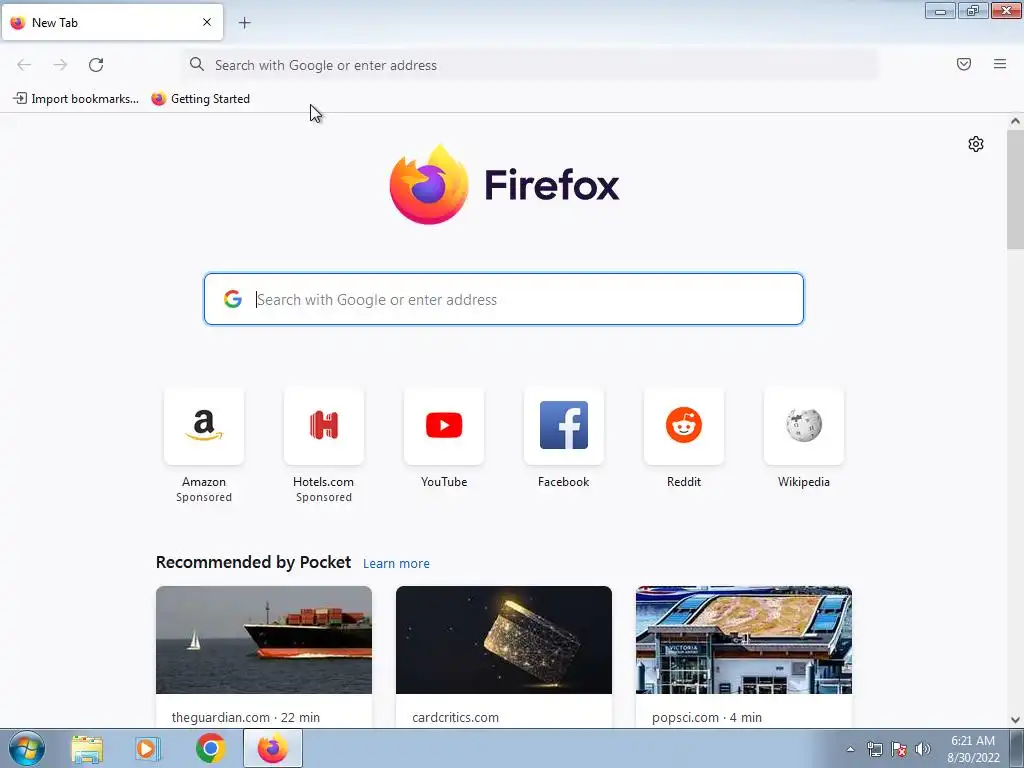Click the Google logo in search box
The width and height of the screenshot is (1024, 768).
click(232, 299)
